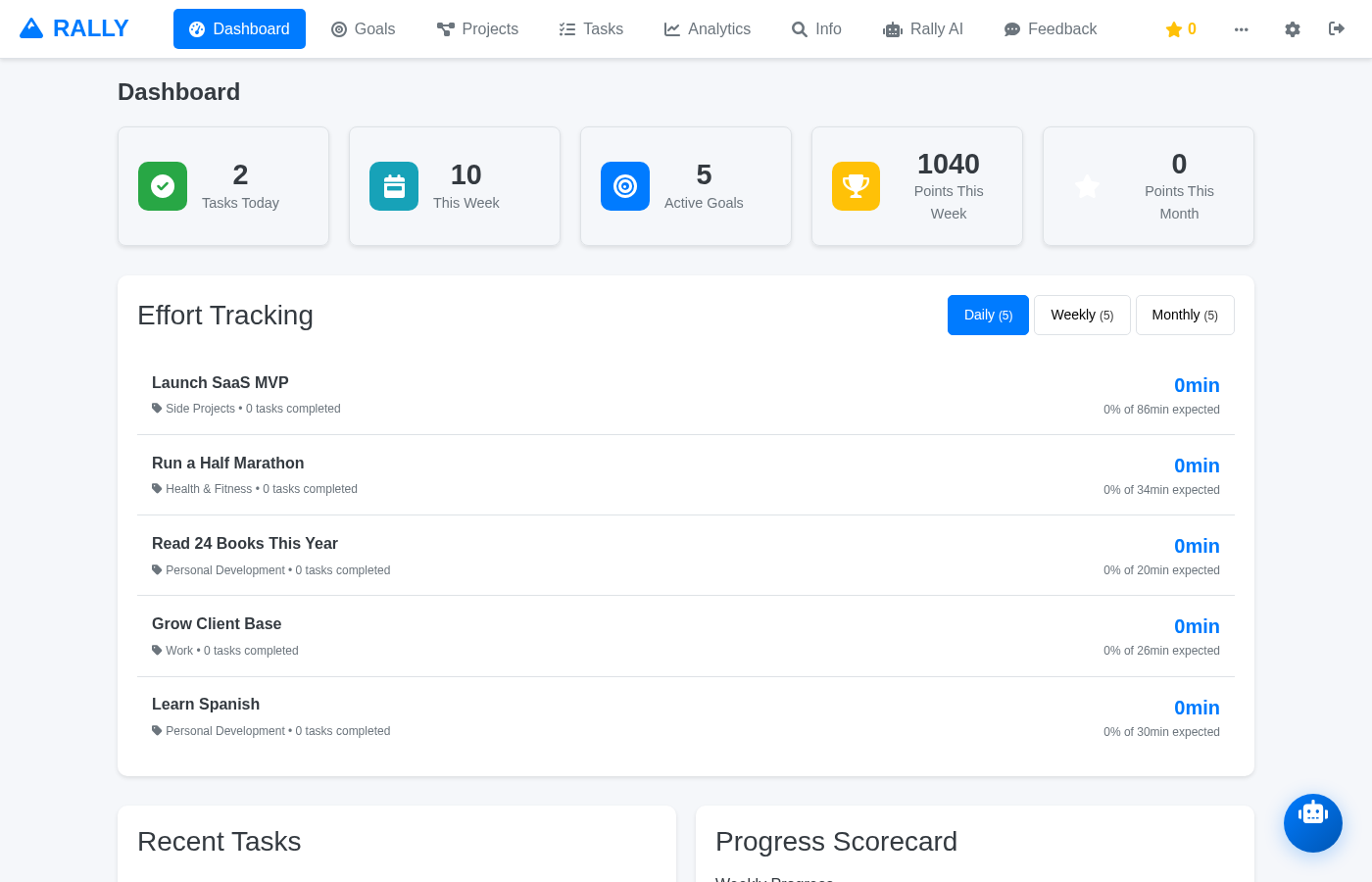Open the Rally AI robot icon
Image resolution: width=1372 pixels, height=882 pixels.
[893, 29]
